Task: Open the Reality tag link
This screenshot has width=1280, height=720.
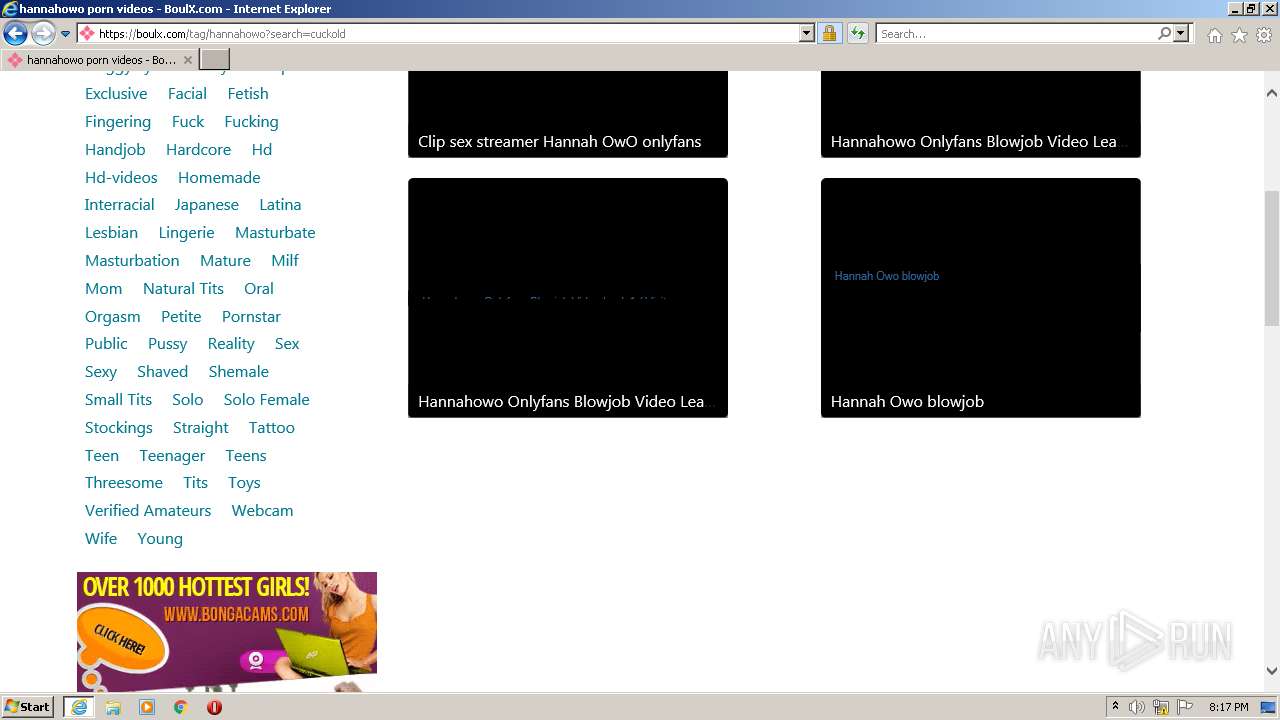Action: coord(231,344)
